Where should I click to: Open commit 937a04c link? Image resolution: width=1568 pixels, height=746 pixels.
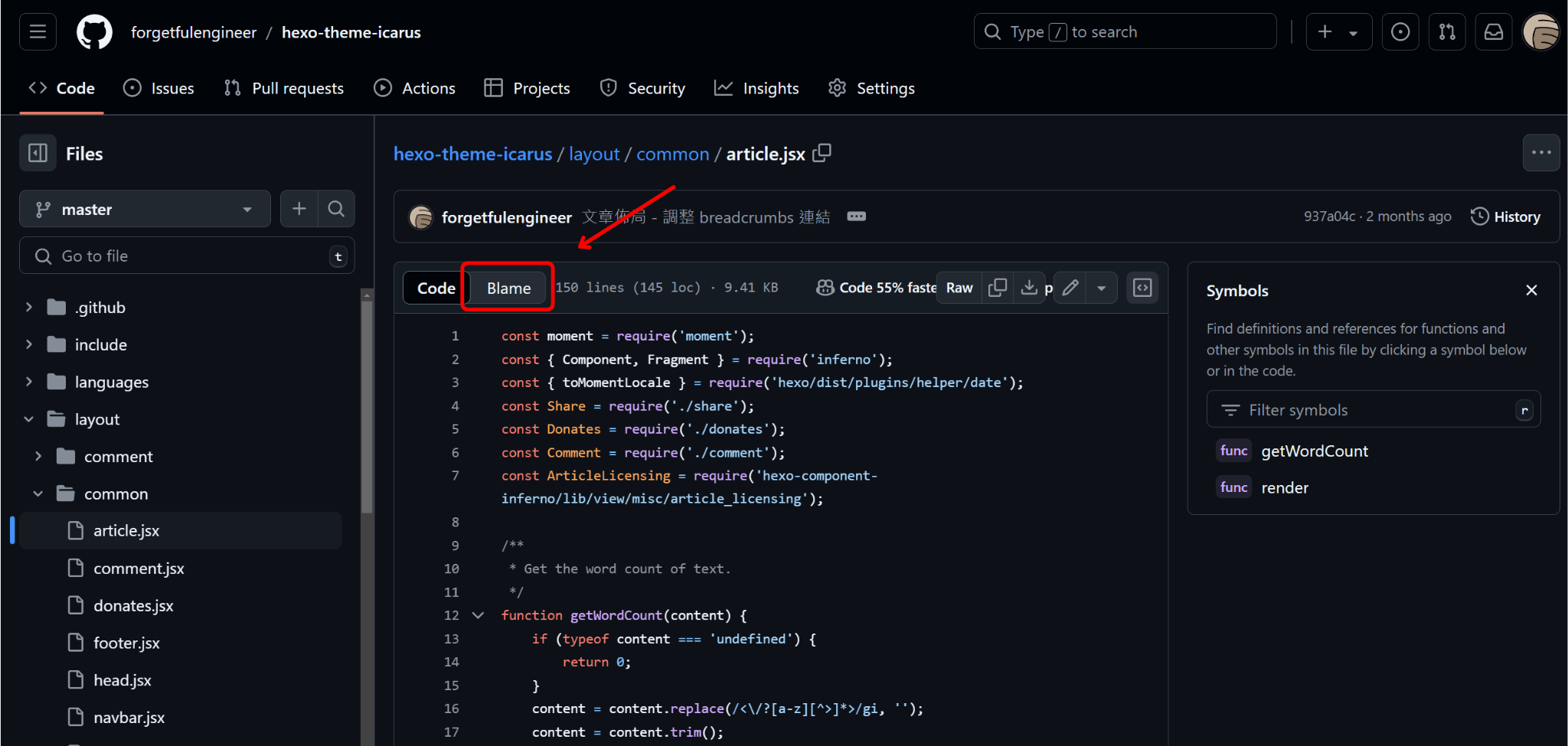coord(1330,217)
